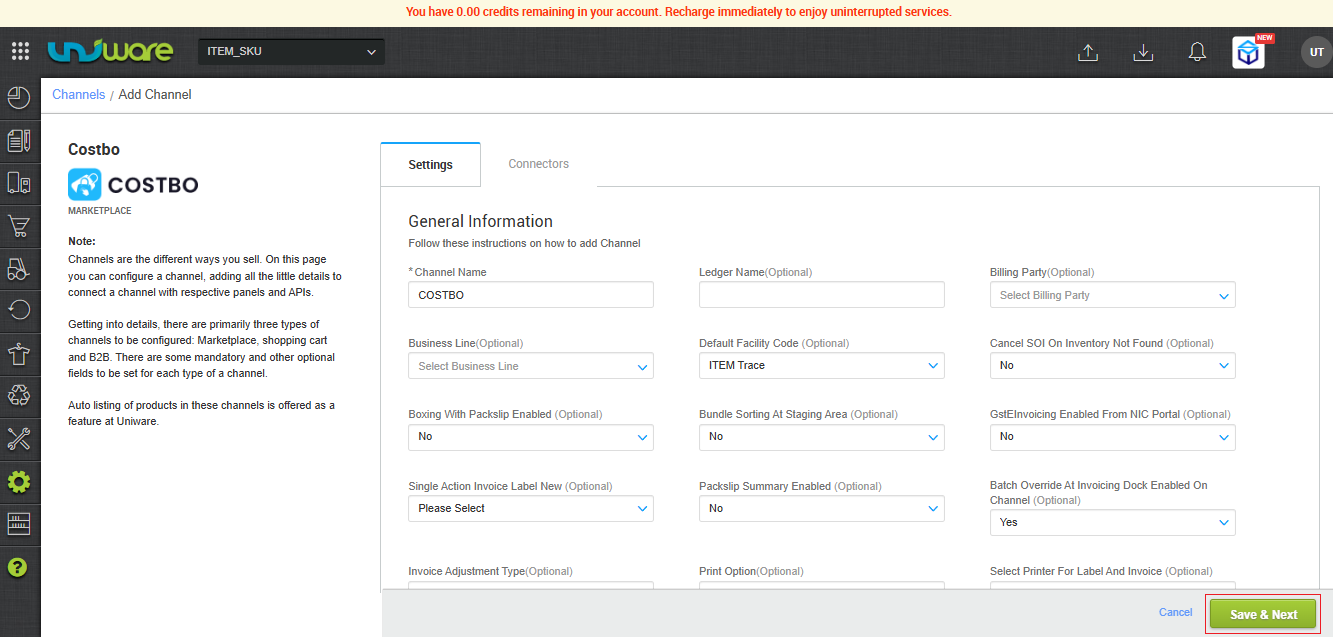Click the help question mark icon
The width and height of the screenshot is (1333, 637).
[x=18, y=567]
